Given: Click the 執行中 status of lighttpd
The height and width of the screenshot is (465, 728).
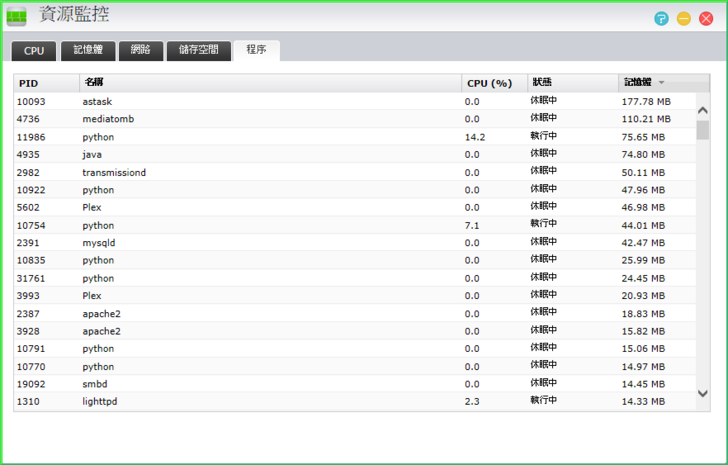Looking at the screenshot, I should 544,400.
